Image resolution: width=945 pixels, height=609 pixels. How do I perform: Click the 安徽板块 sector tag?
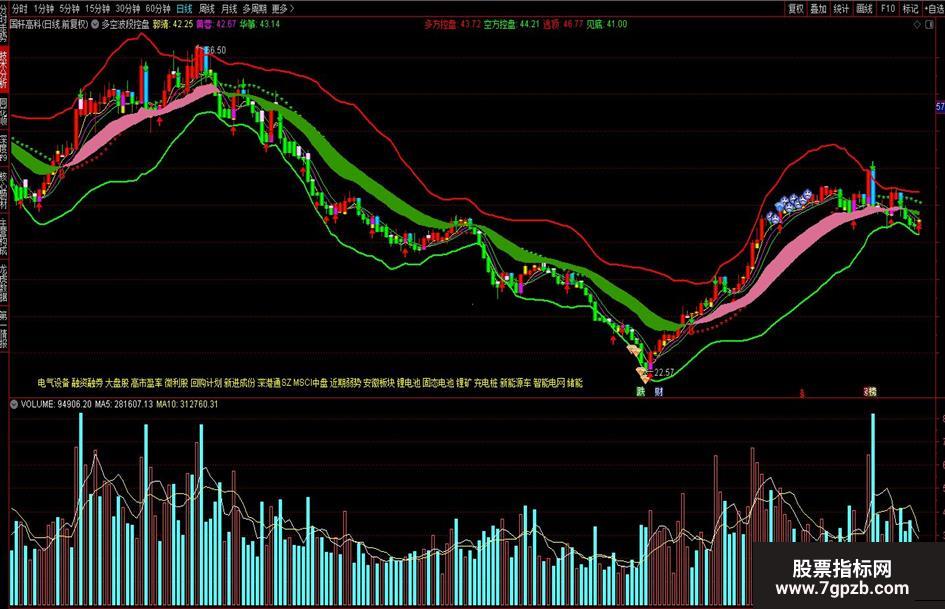pos(378,383)
